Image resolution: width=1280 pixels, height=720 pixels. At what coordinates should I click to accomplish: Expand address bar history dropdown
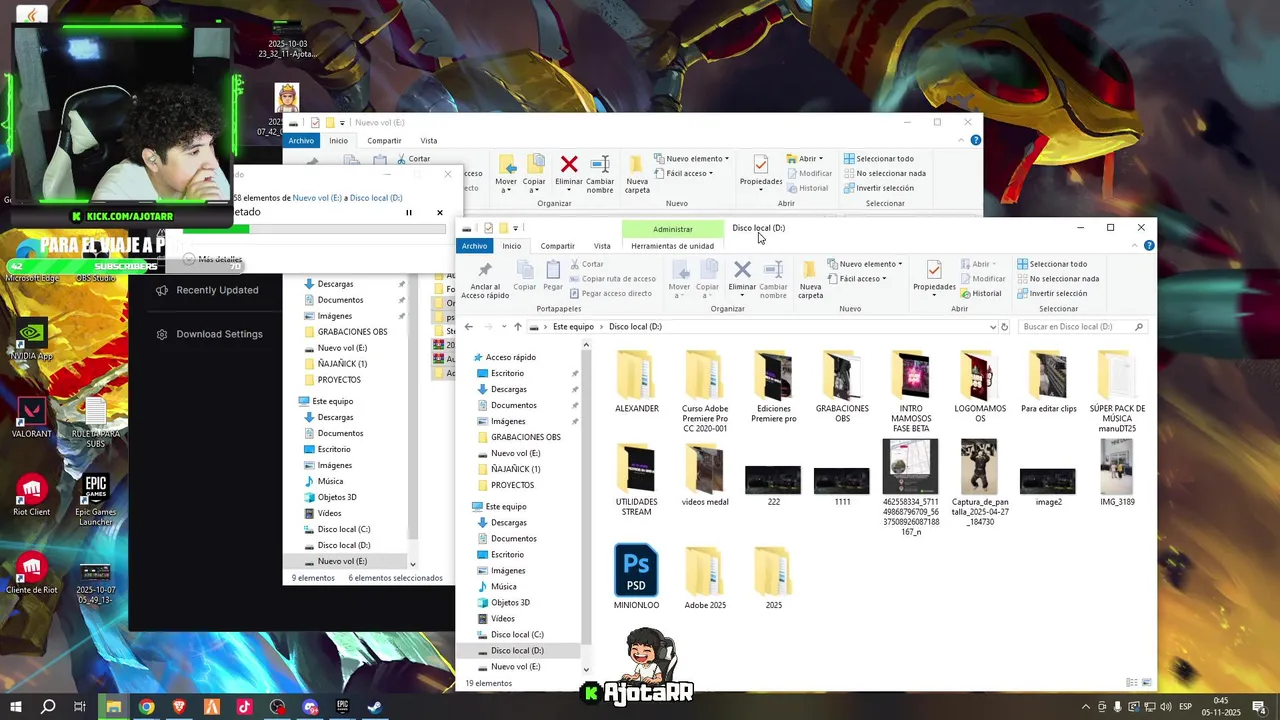click(x=993, y=327)
